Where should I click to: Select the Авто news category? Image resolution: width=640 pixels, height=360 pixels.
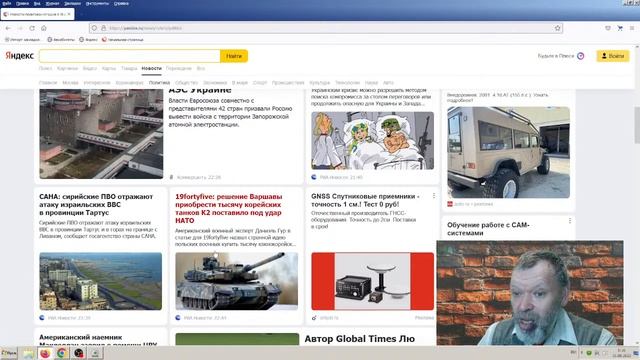[388, 82]
